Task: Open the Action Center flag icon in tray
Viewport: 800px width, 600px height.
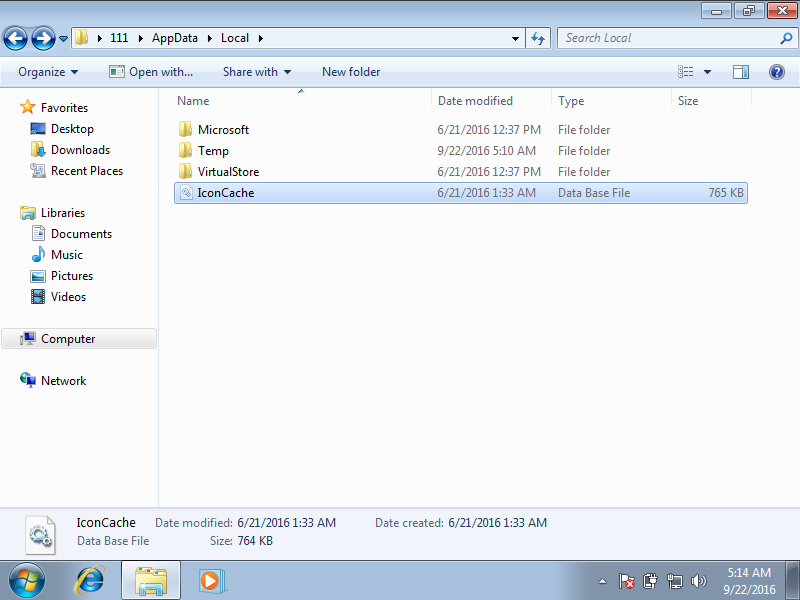Action: 627,581
